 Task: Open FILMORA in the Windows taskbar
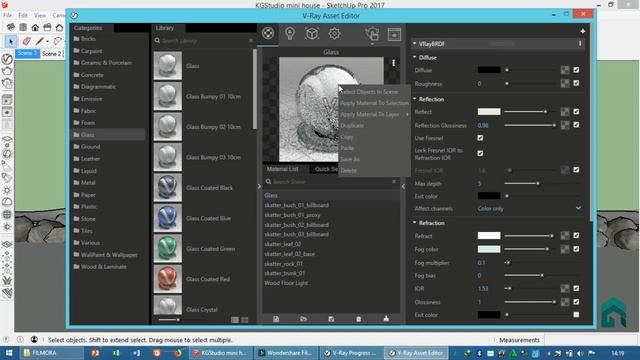click(51, 353)
